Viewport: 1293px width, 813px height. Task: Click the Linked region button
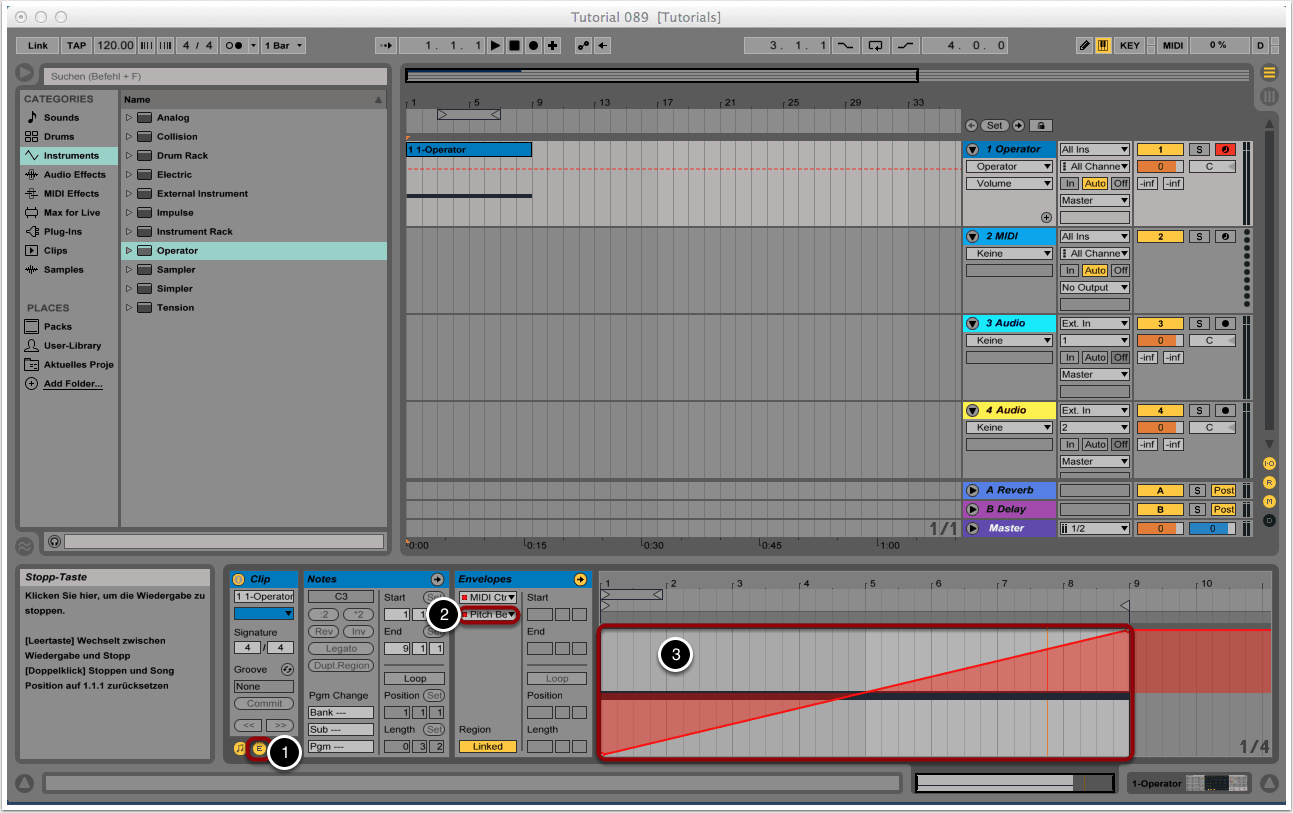488,747
